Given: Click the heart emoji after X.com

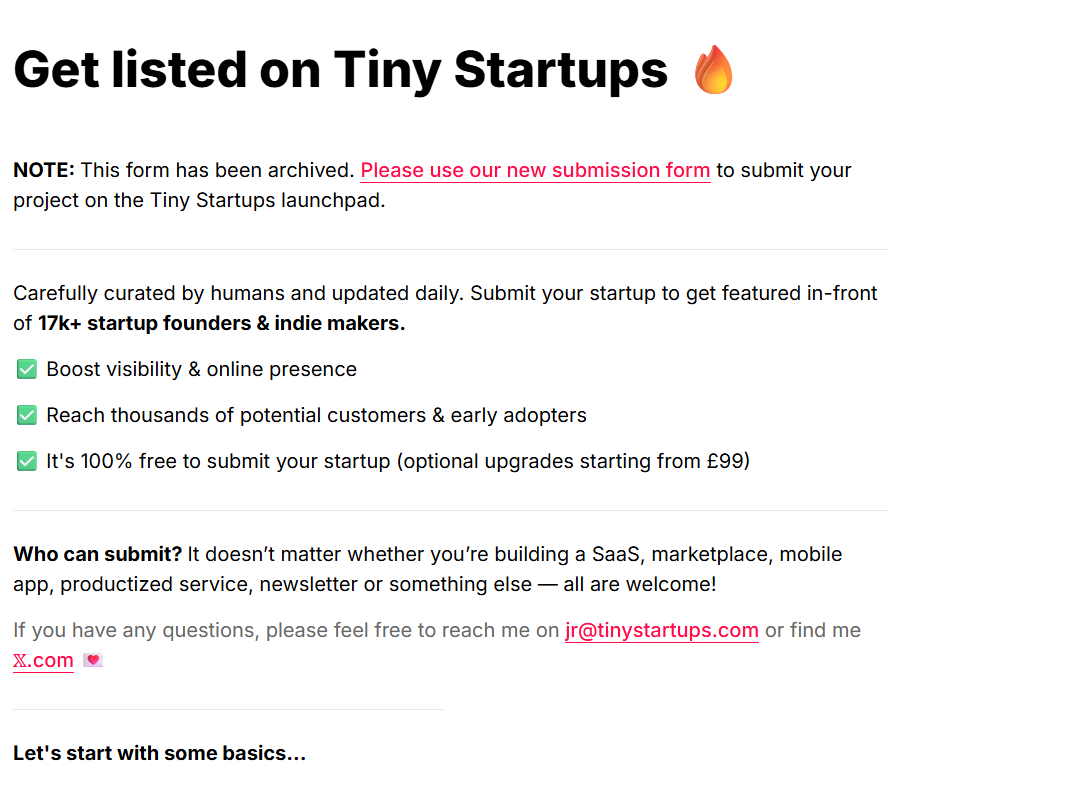Looking at the screenshot, I should (x=93, y=660).
